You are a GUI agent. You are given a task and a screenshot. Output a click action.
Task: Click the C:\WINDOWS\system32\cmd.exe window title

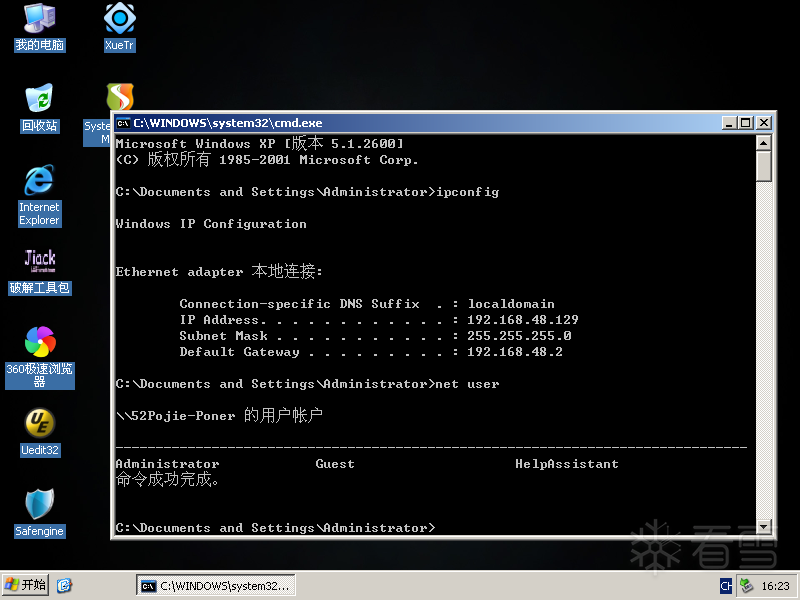click(x=228, y=123)
